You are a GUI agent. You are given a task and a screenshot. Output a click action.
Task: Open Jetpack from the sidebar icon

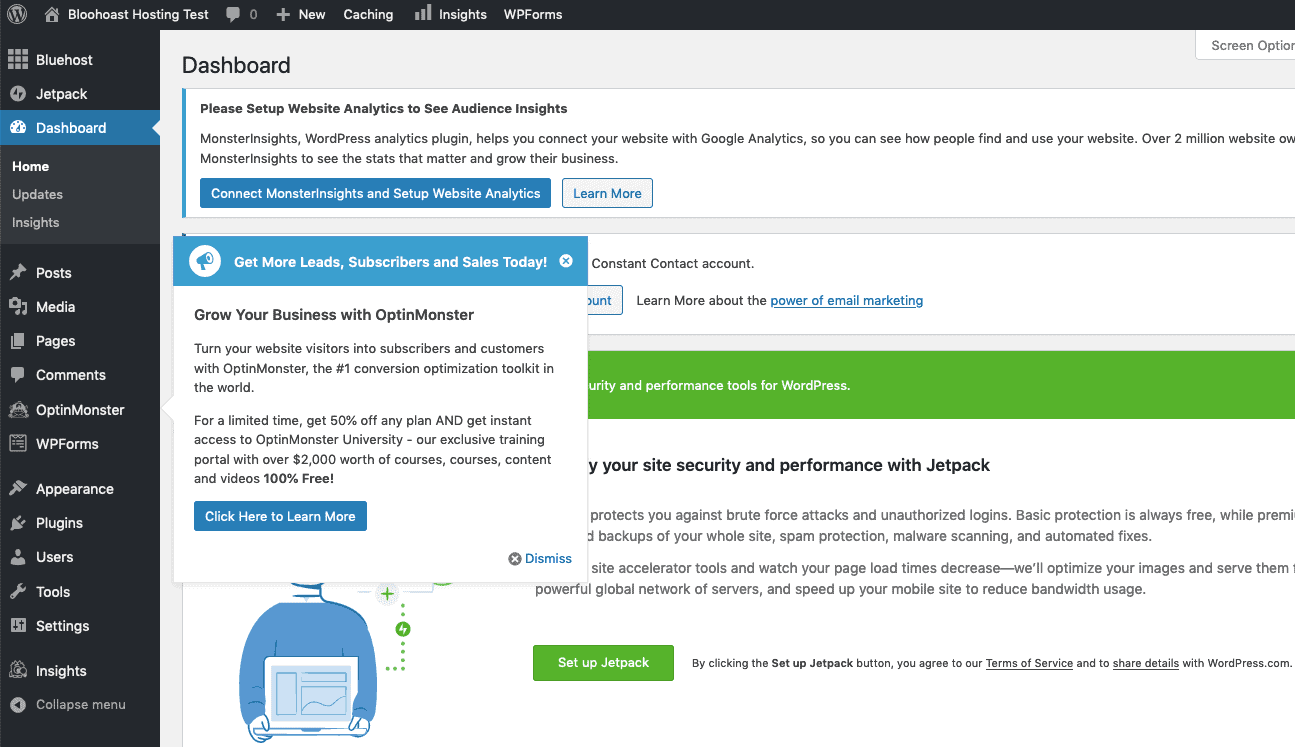(18, 94)
